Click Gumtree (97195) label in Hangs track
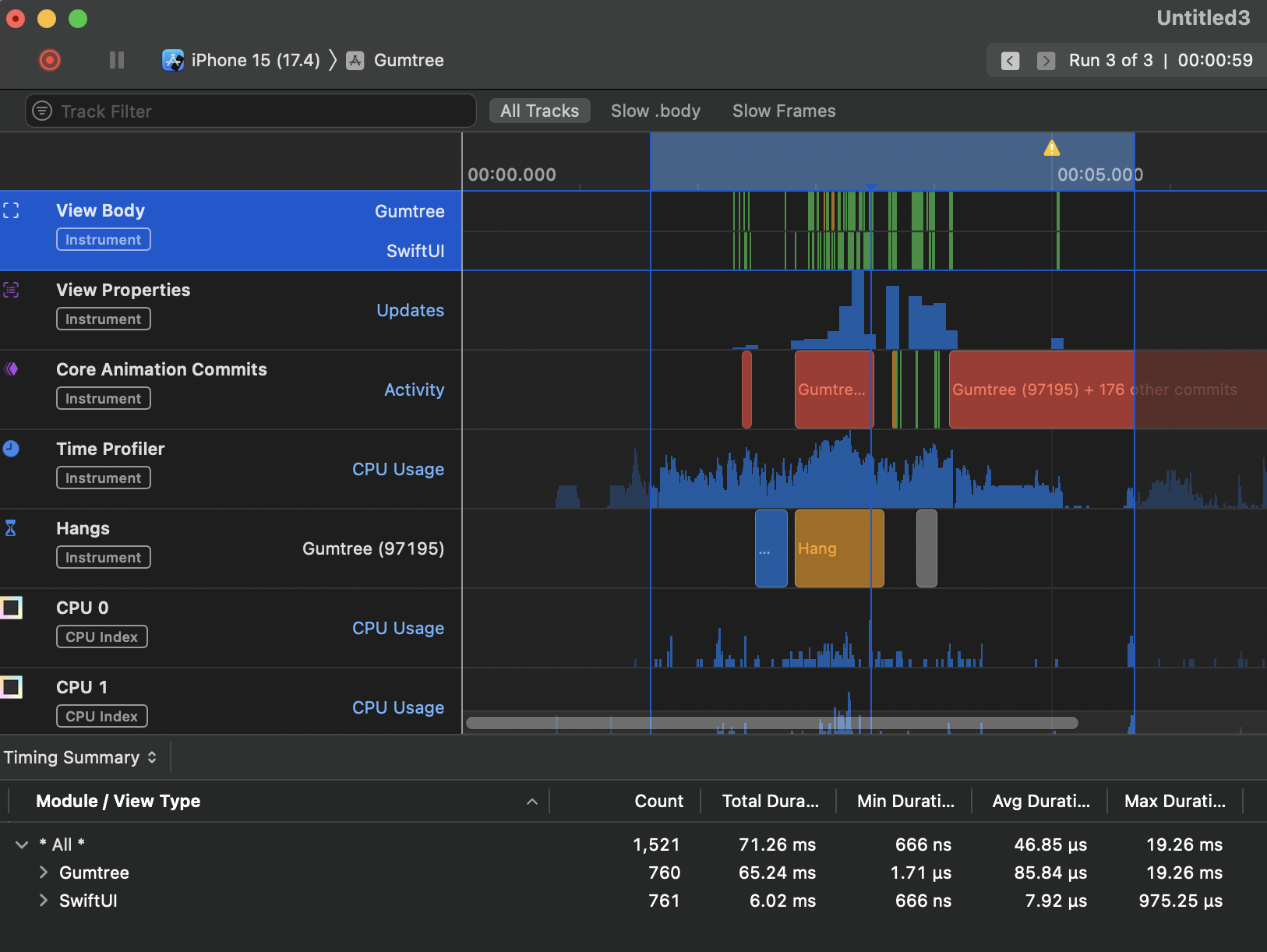 coord(373,548)
